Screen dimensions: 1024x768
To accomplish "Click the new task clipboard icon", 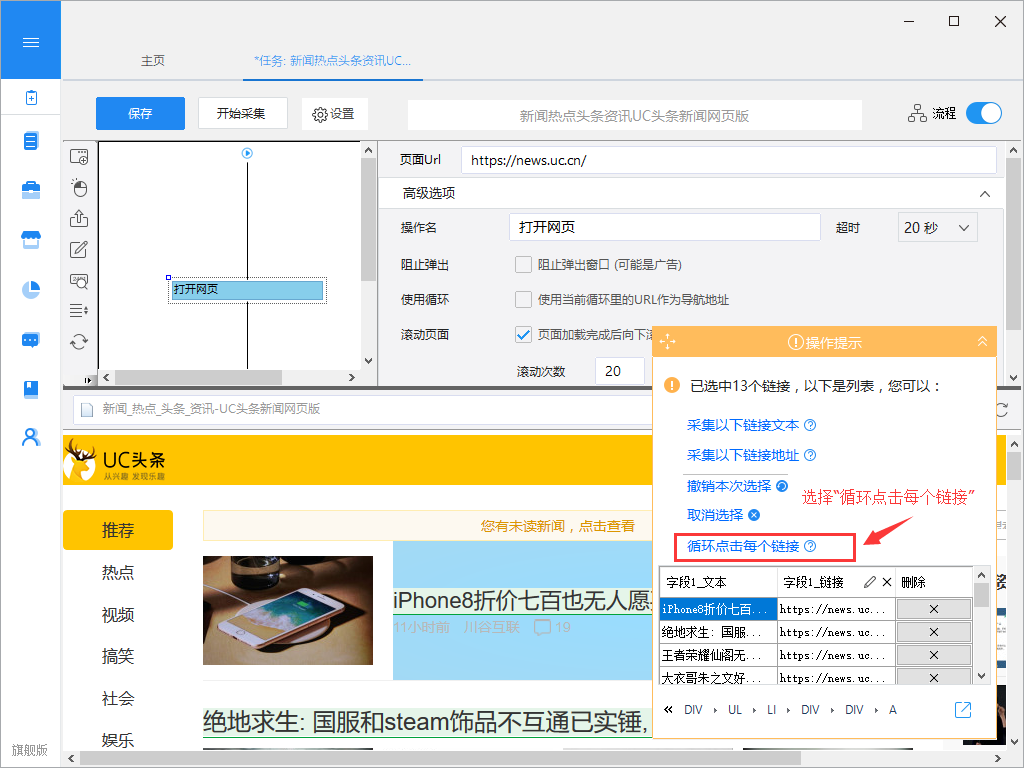I will 31,98.
